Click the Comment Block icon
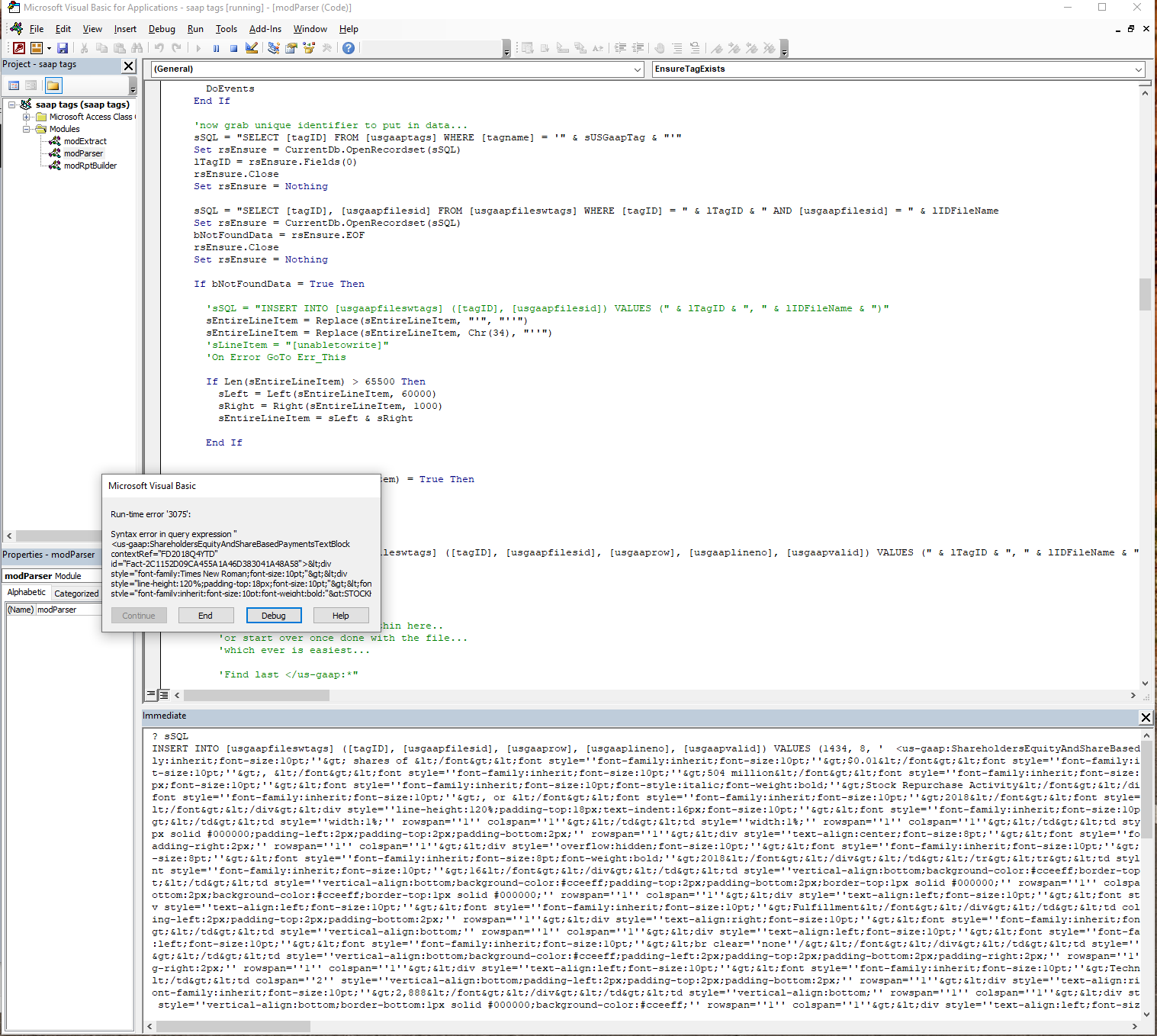Viewport: 1157px width, 1036px height. click(677, 47)
